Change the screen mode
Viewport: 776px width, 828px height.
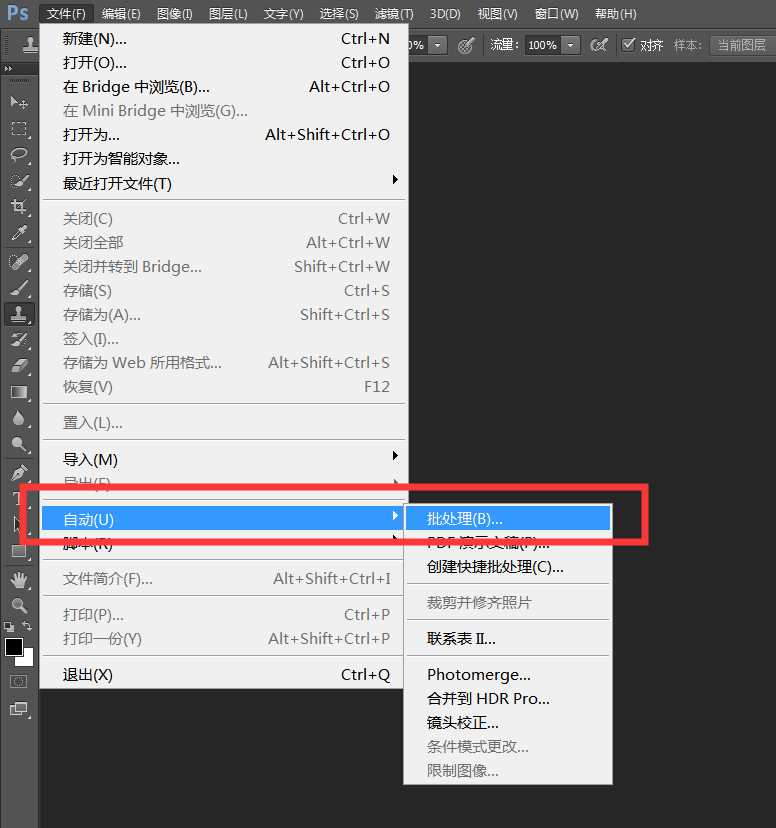(19, 709)
